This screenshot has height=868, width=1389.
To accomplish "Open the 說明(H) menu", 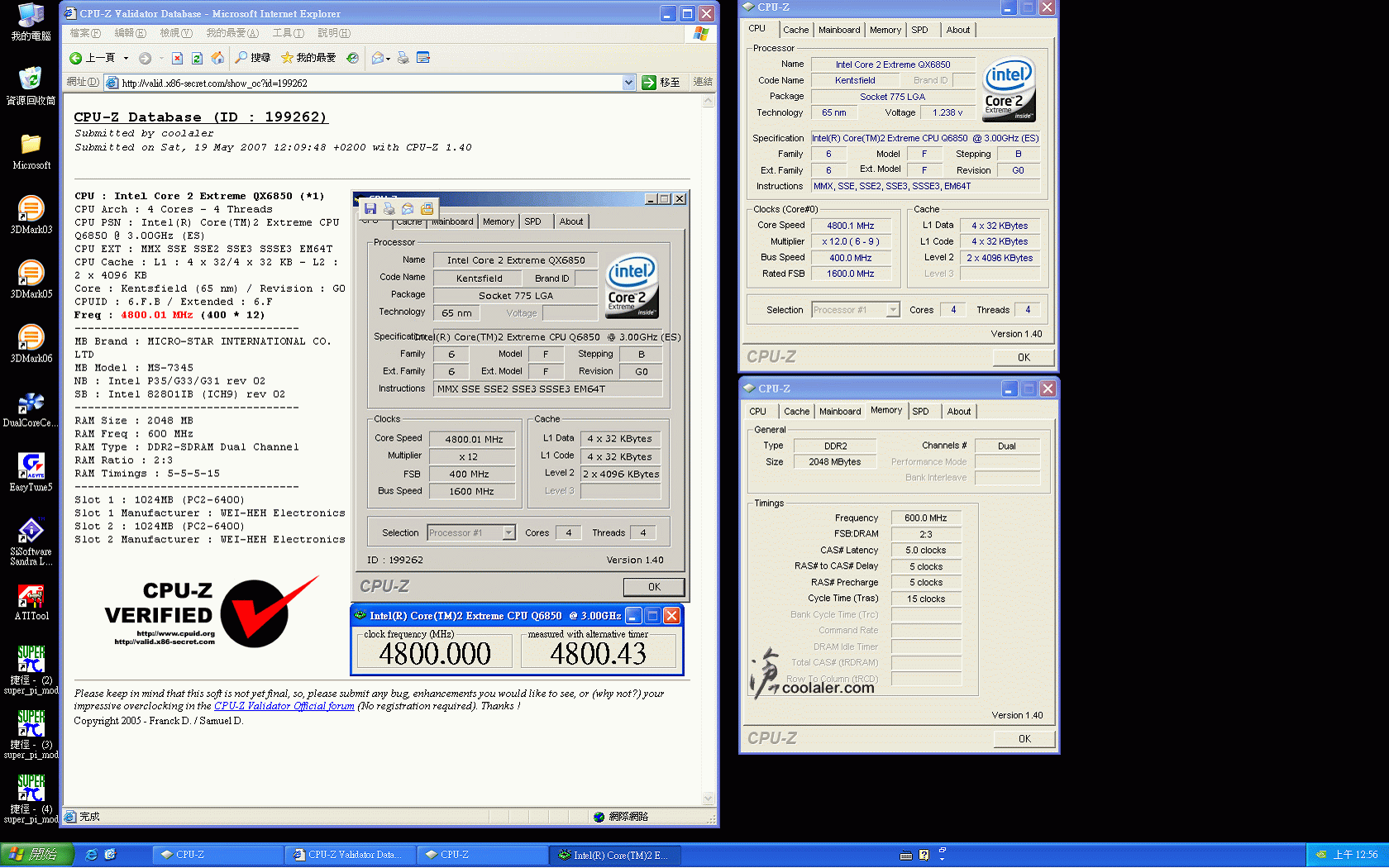I will point(334,33).
